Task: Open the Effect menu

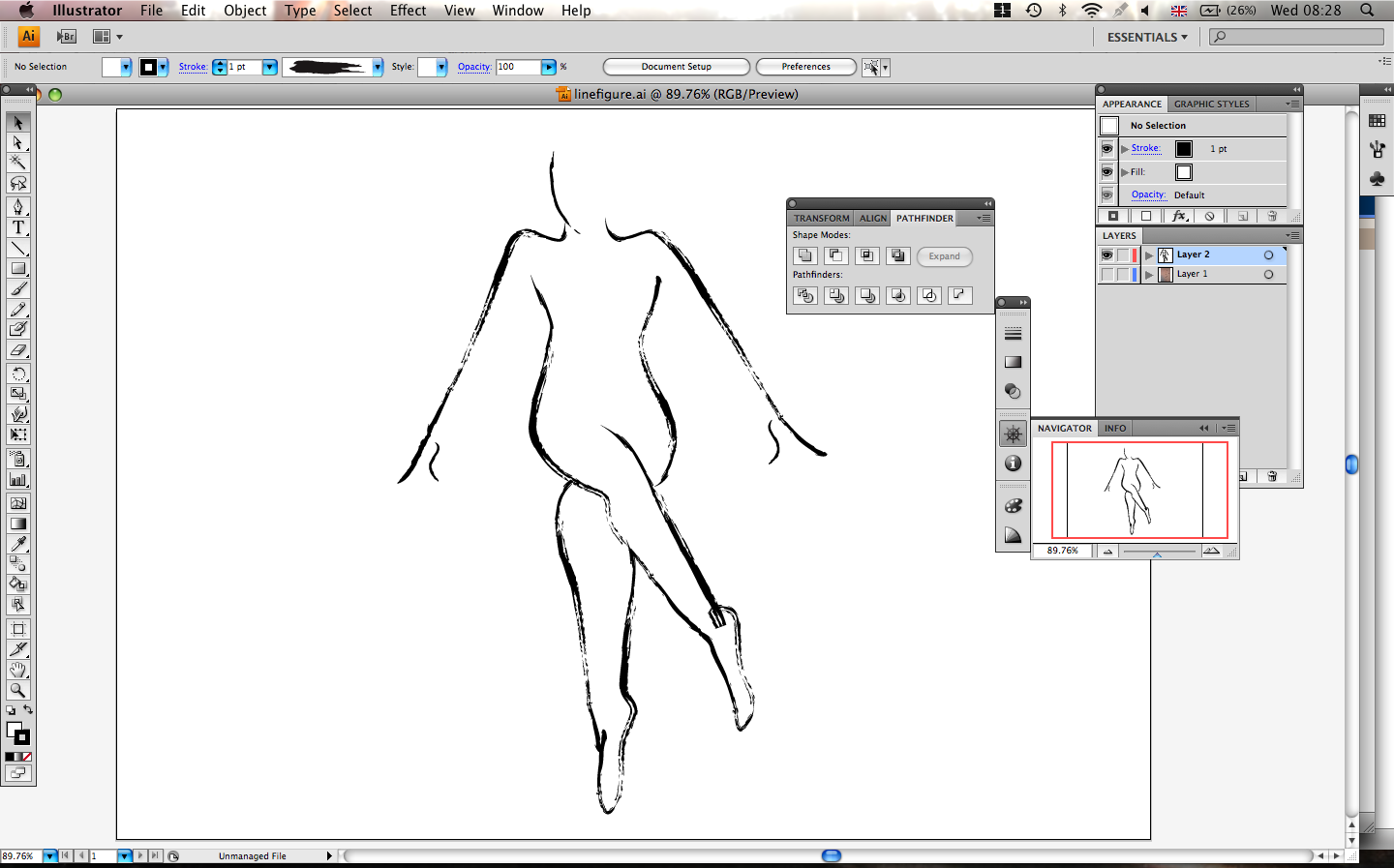Action: tap(408, 11)
